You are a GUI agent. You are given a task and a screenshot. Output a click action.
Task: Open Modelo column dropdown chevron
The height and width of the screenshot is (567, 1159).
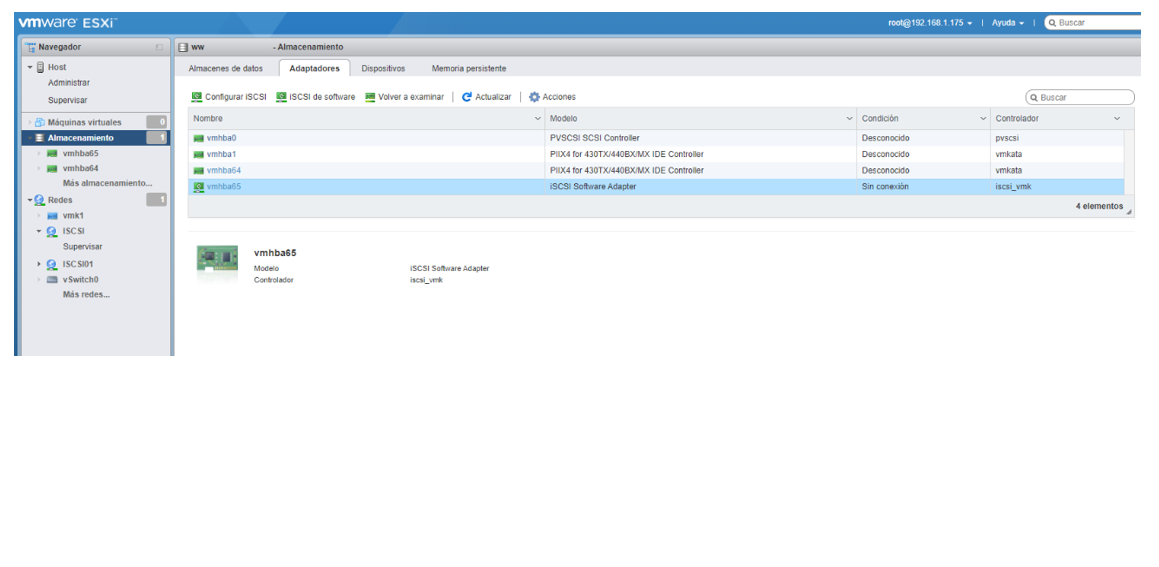(x=849, y=118)
